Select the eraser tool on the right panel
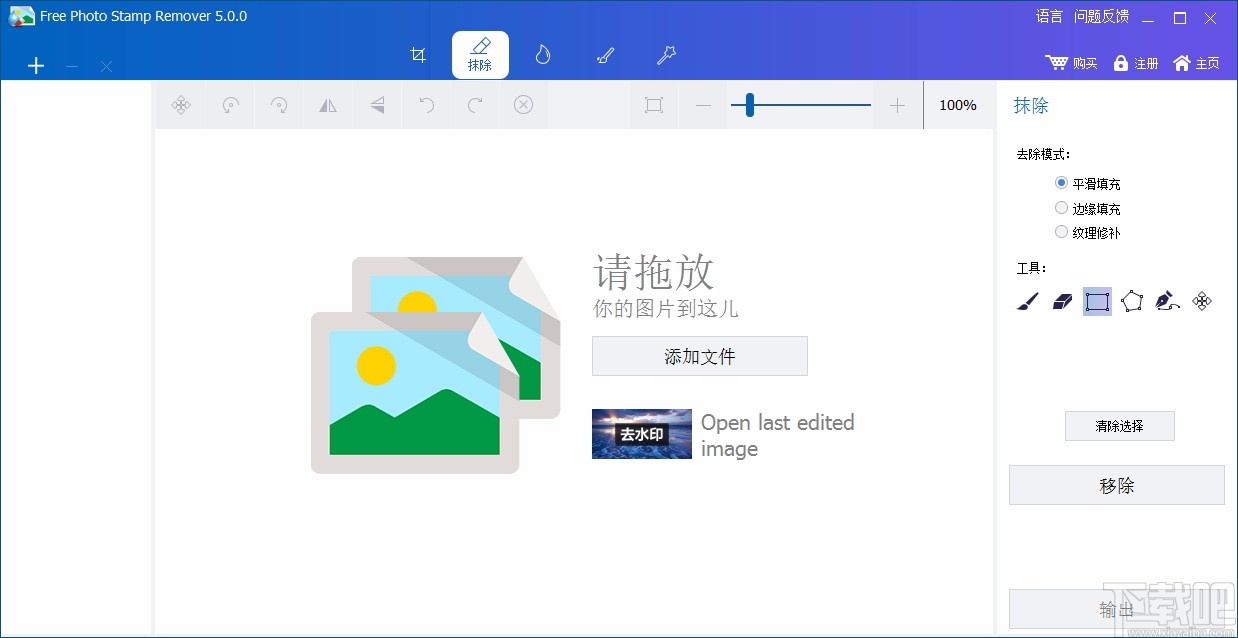The image size is (1238, 638). click(x=1062, y=301)
